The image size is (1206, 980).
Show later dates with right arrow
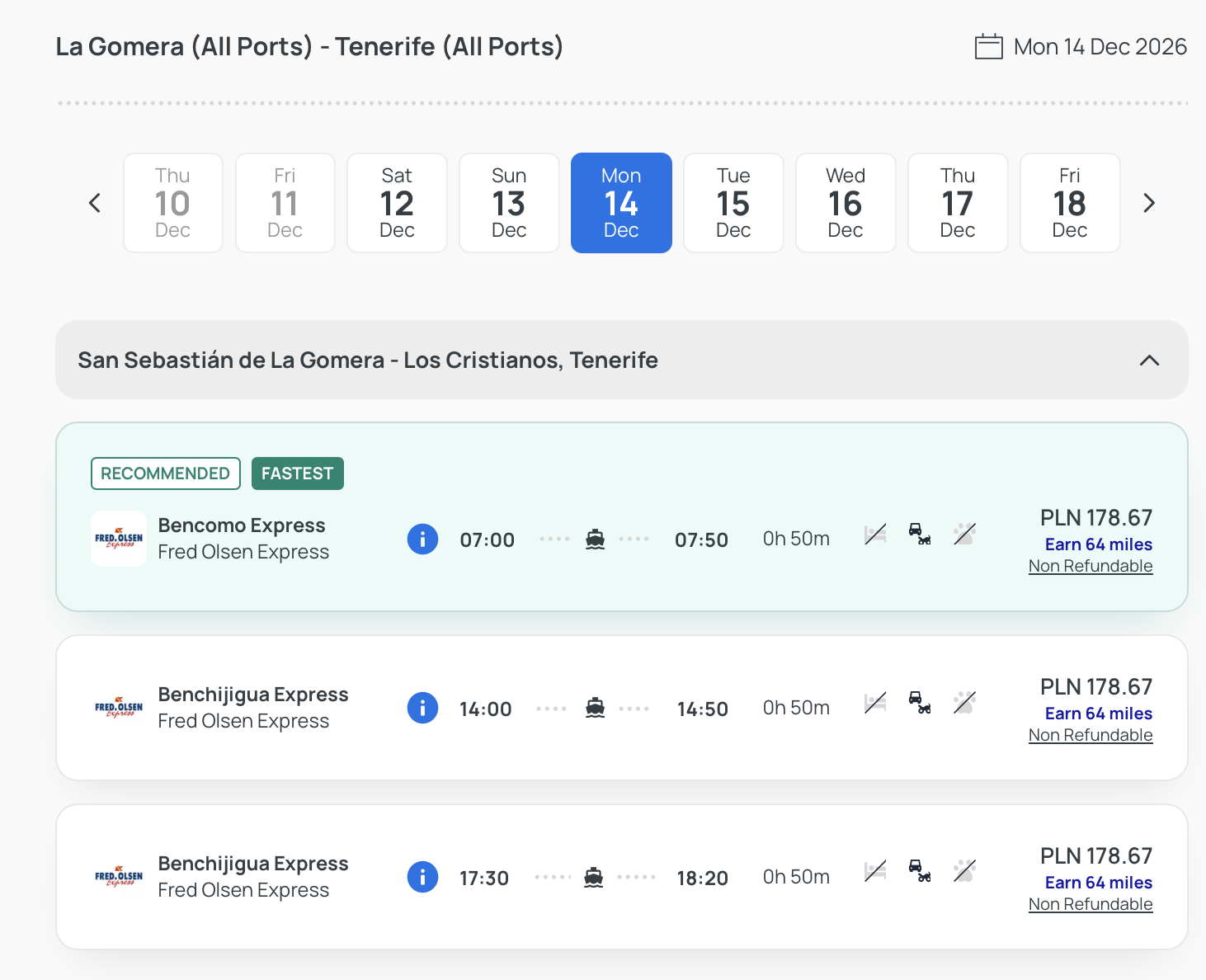[1149, 203]
